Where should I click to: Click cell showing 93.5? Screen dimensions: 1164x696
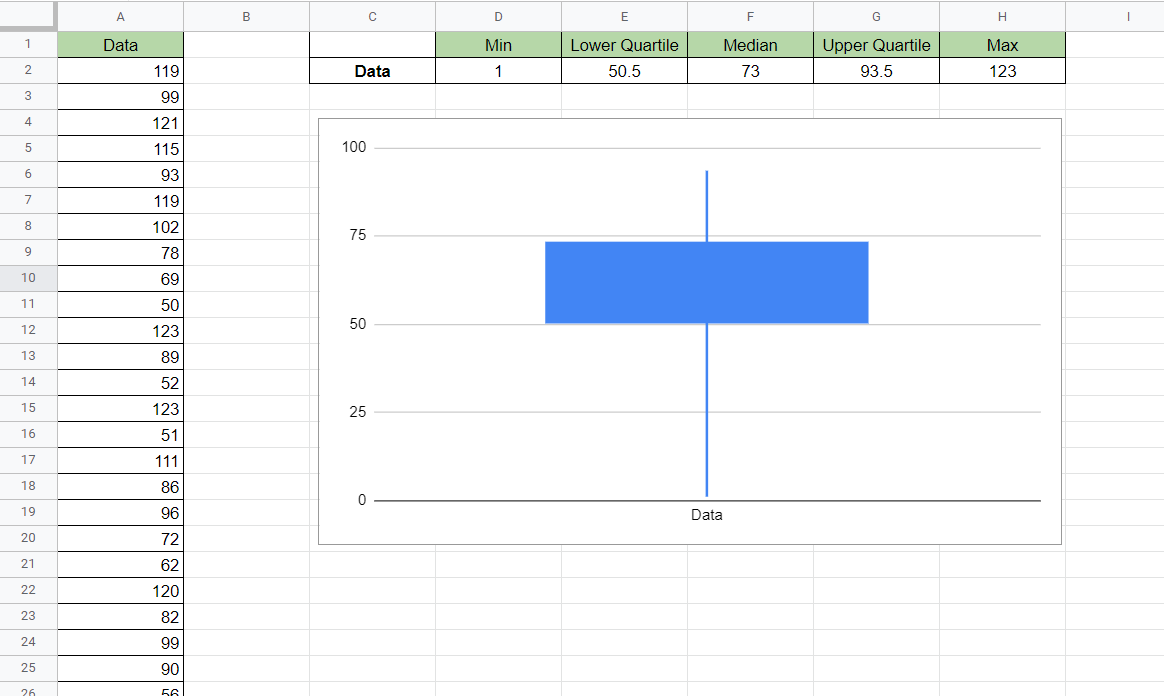(x=876, y=70)
